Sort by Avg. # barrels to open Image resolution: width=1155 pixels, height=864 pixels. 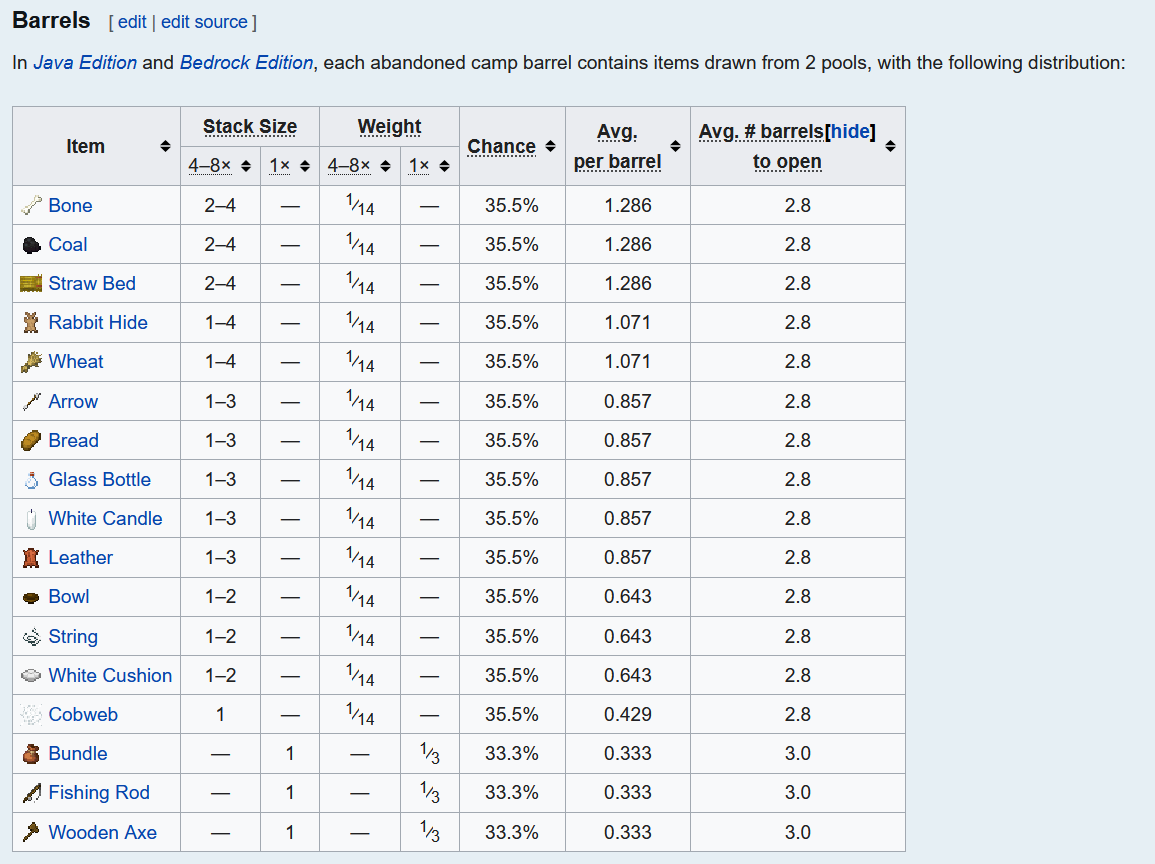[x=891, y=146]
